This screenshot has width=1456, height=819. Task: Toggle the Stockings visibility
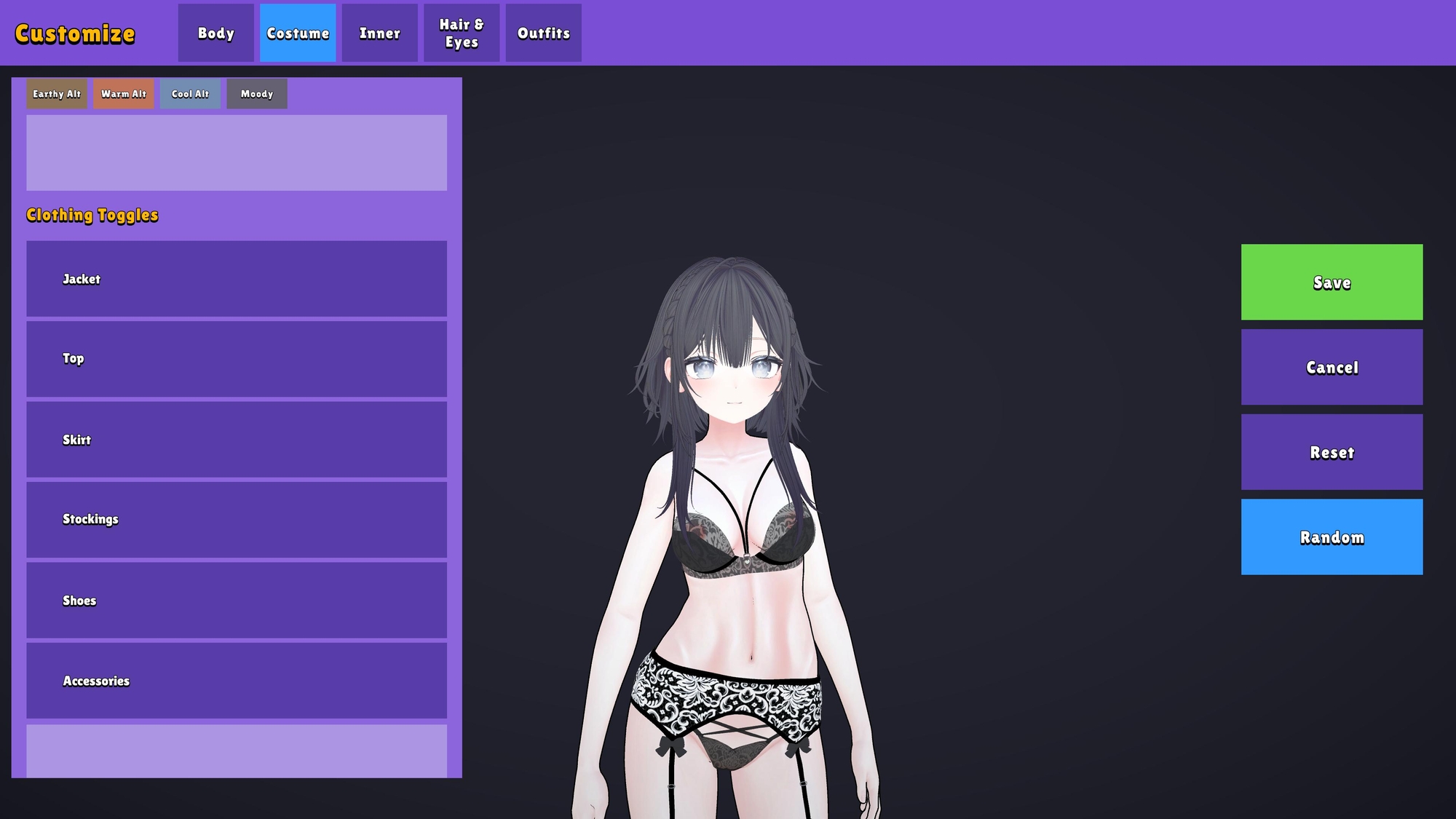[x=236, y=520]
